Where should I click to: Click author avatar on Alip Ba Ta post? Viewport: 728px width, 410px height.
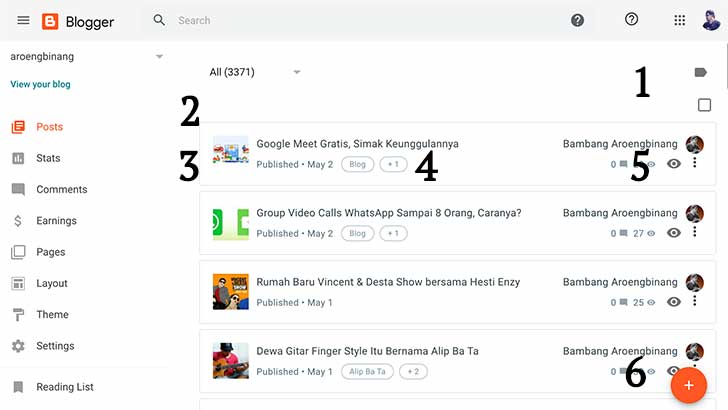[x=695, y=352]
